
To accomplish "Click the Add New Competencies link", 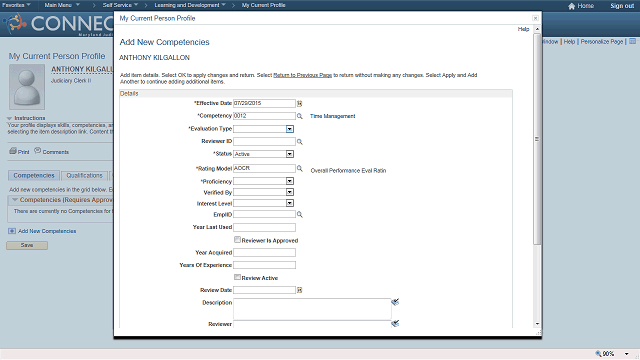I will coord(47,231).
